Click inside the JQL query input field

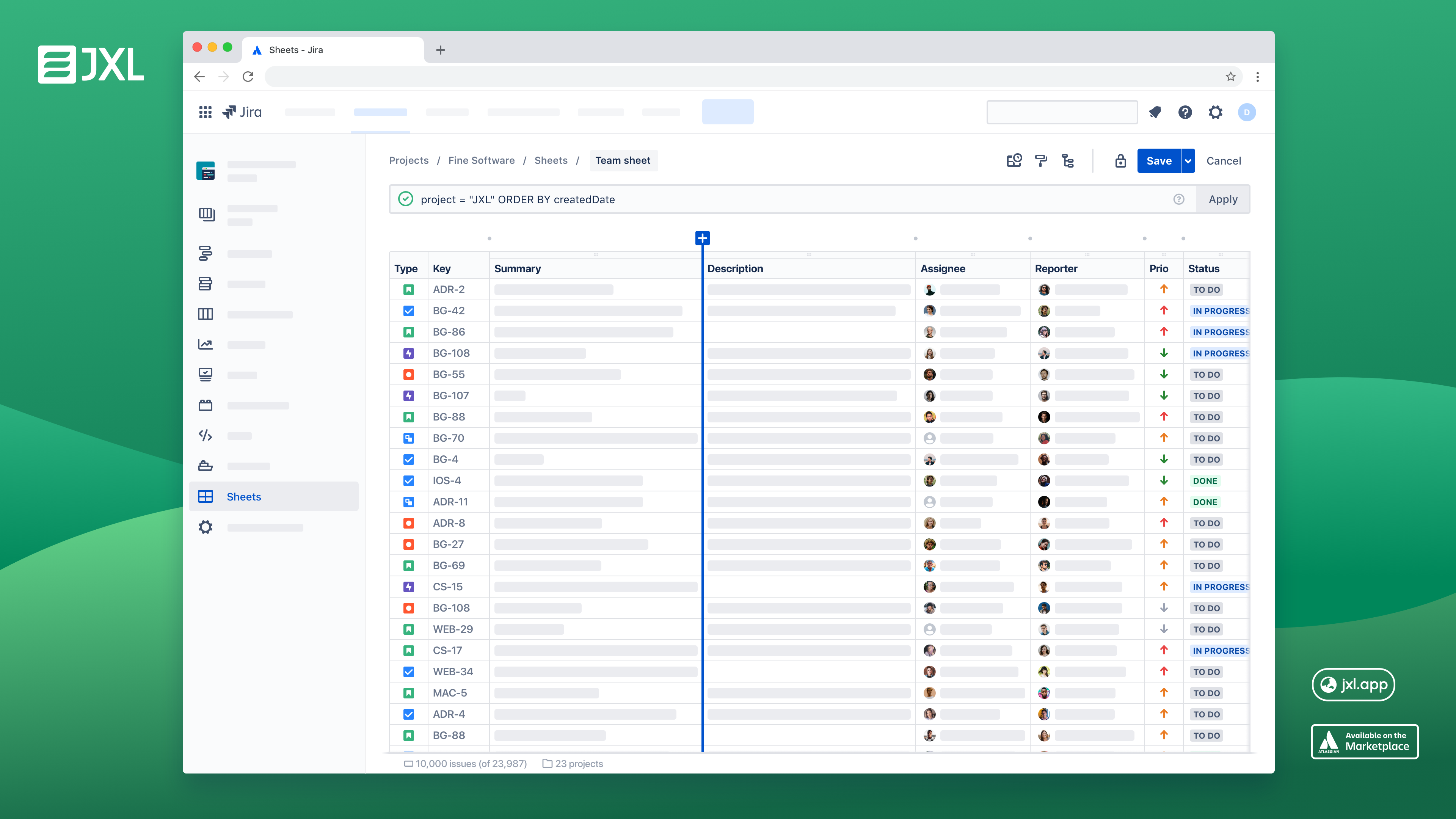pos(735,199)
